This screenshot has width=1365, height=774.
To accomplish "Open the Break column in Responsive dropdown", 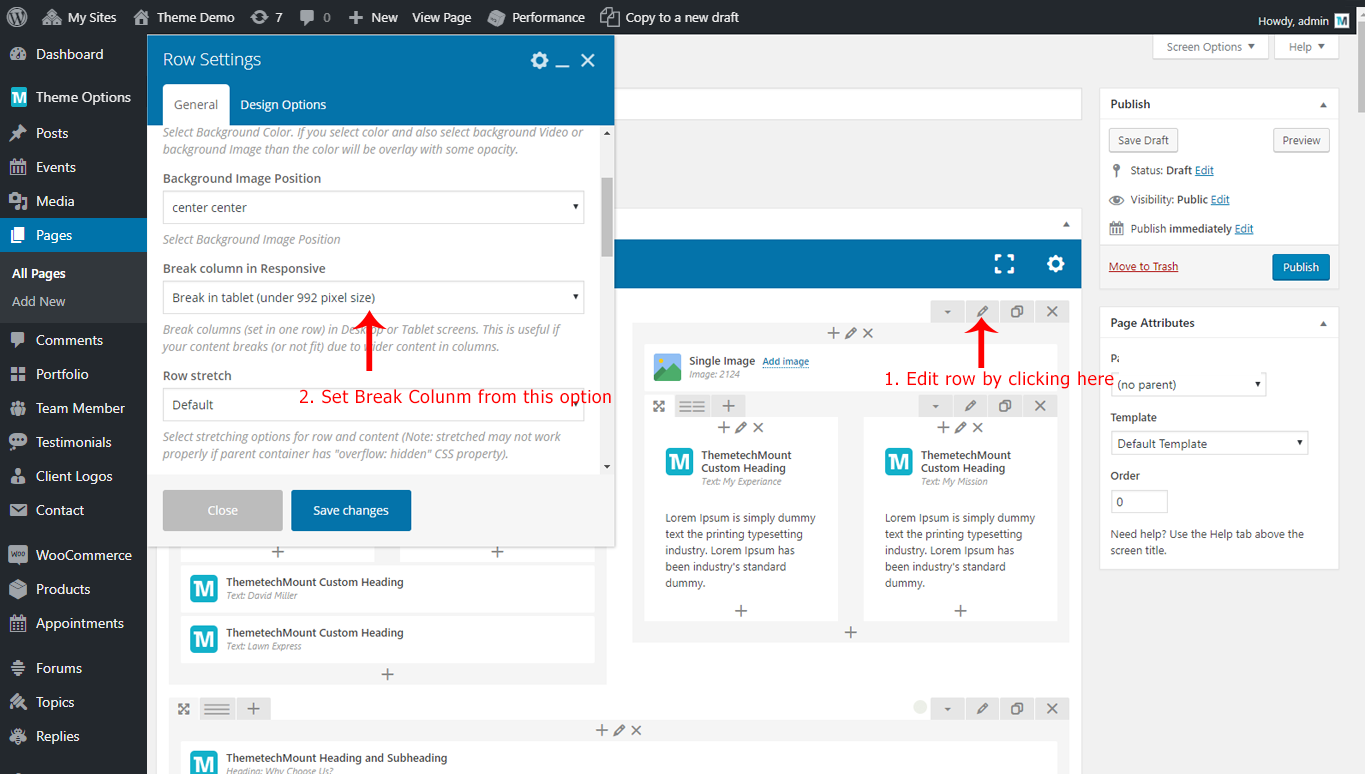I will tap(373, 298).
